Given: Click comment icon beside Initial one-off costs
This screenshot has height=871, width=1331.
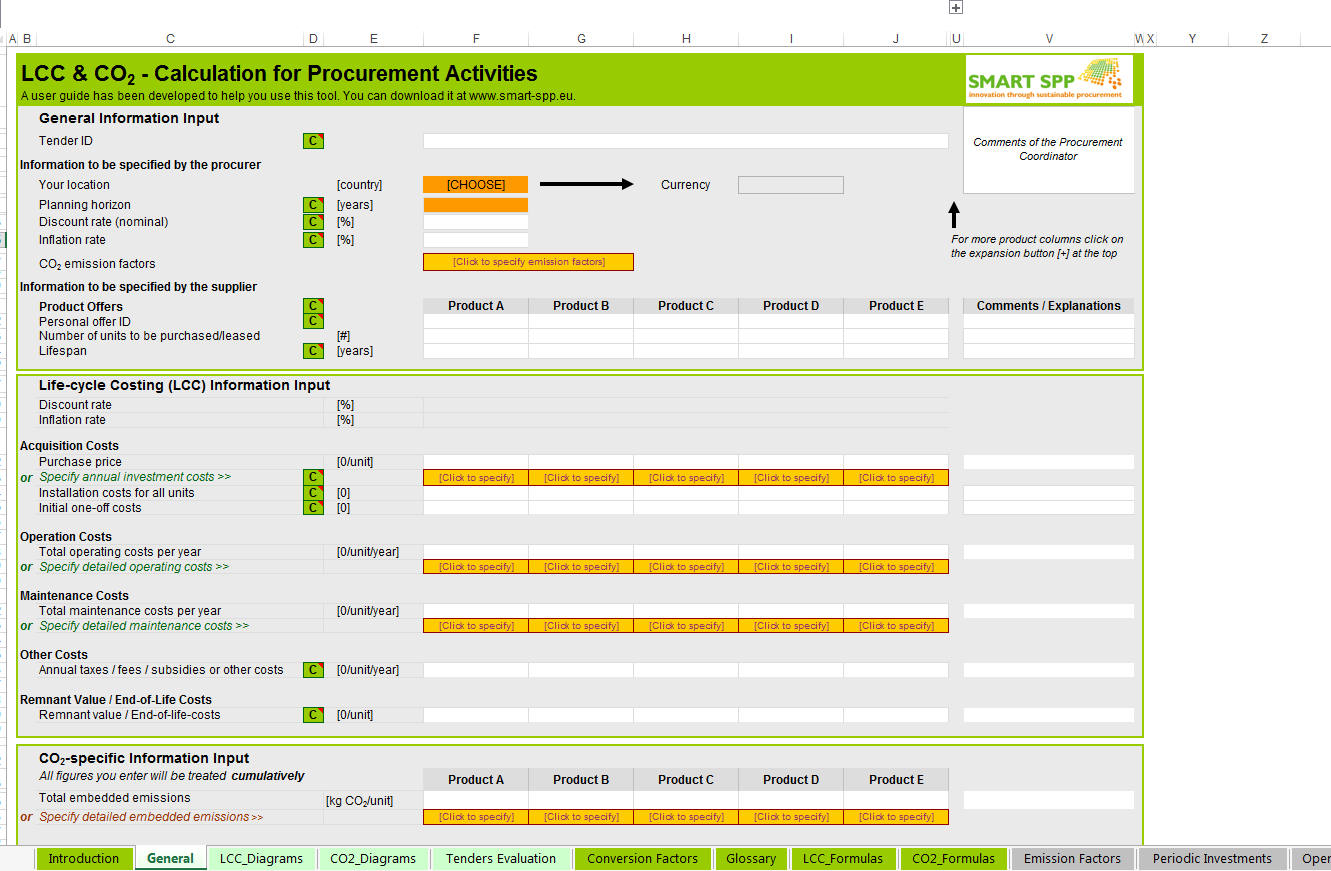Looking at the screenshot, I should click(x=314, y=508).
